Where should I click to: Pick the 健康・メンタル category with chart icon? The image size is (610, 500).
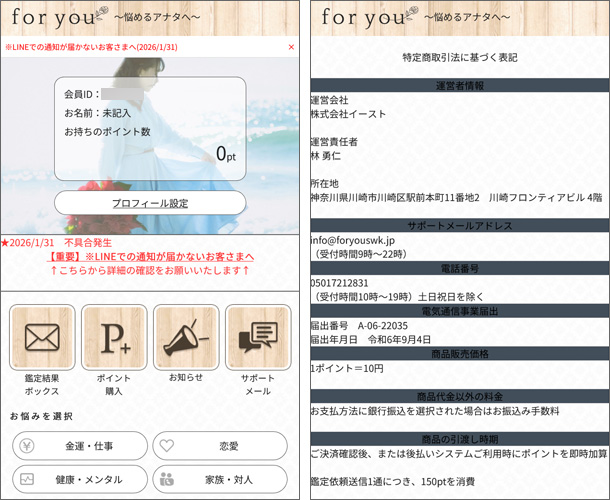coord(78,479)
